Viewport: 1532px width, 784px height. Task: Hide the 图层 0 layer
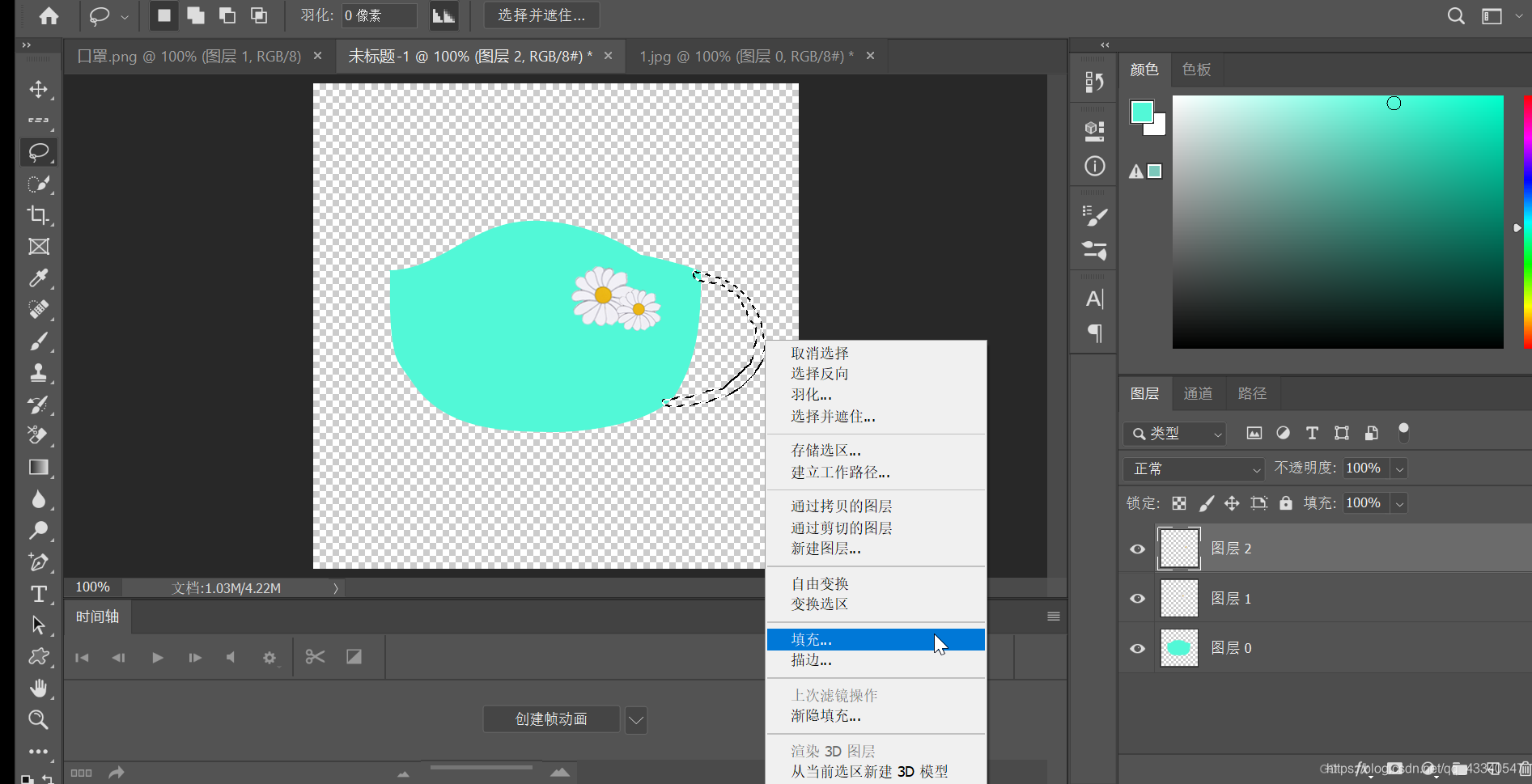pyautogui.click(x=1137, y=649)
